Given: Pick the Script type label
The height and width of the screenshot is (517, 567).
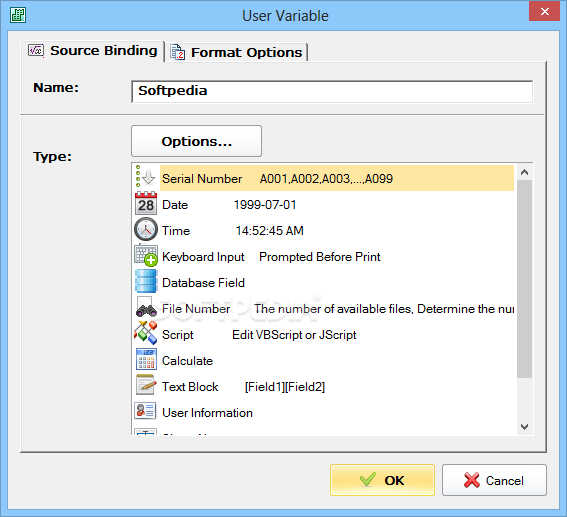Looking at the screenshot, I should point(178,335).
